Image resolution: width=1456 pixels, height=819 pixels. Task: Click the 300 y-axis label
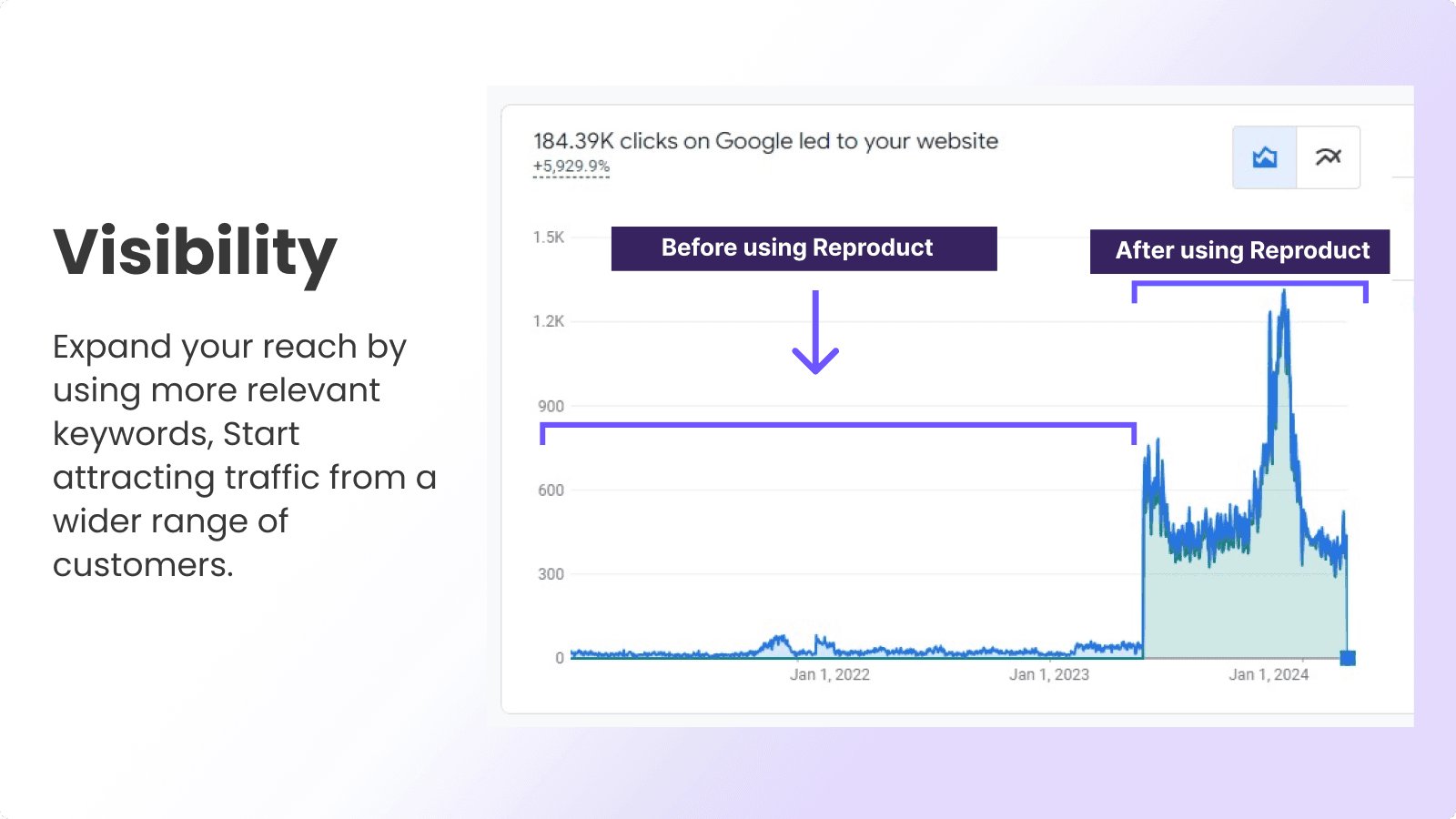coord(551,574)
